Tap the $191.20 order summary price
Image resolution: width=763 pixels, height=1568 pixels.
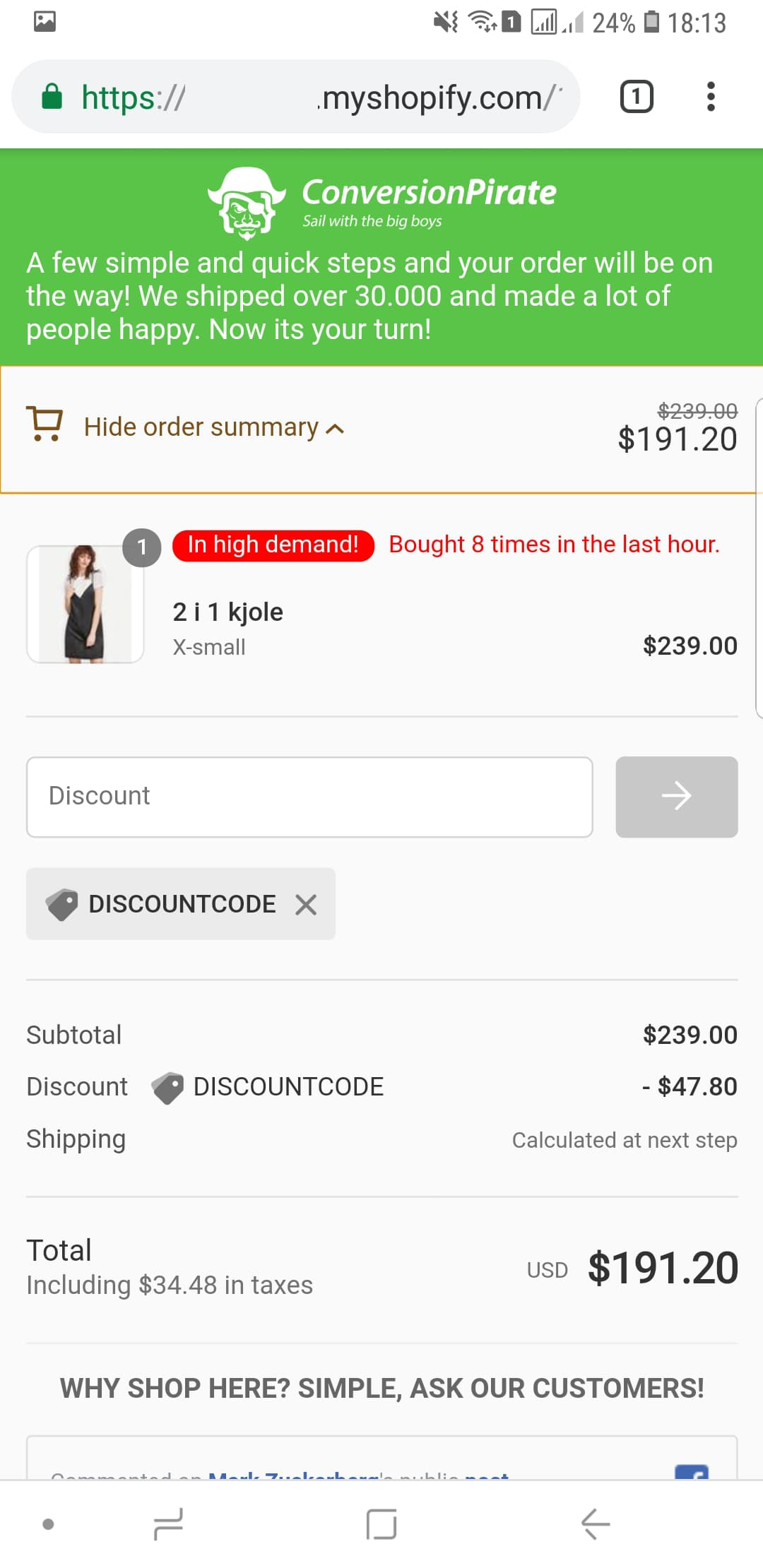point(677,439)
